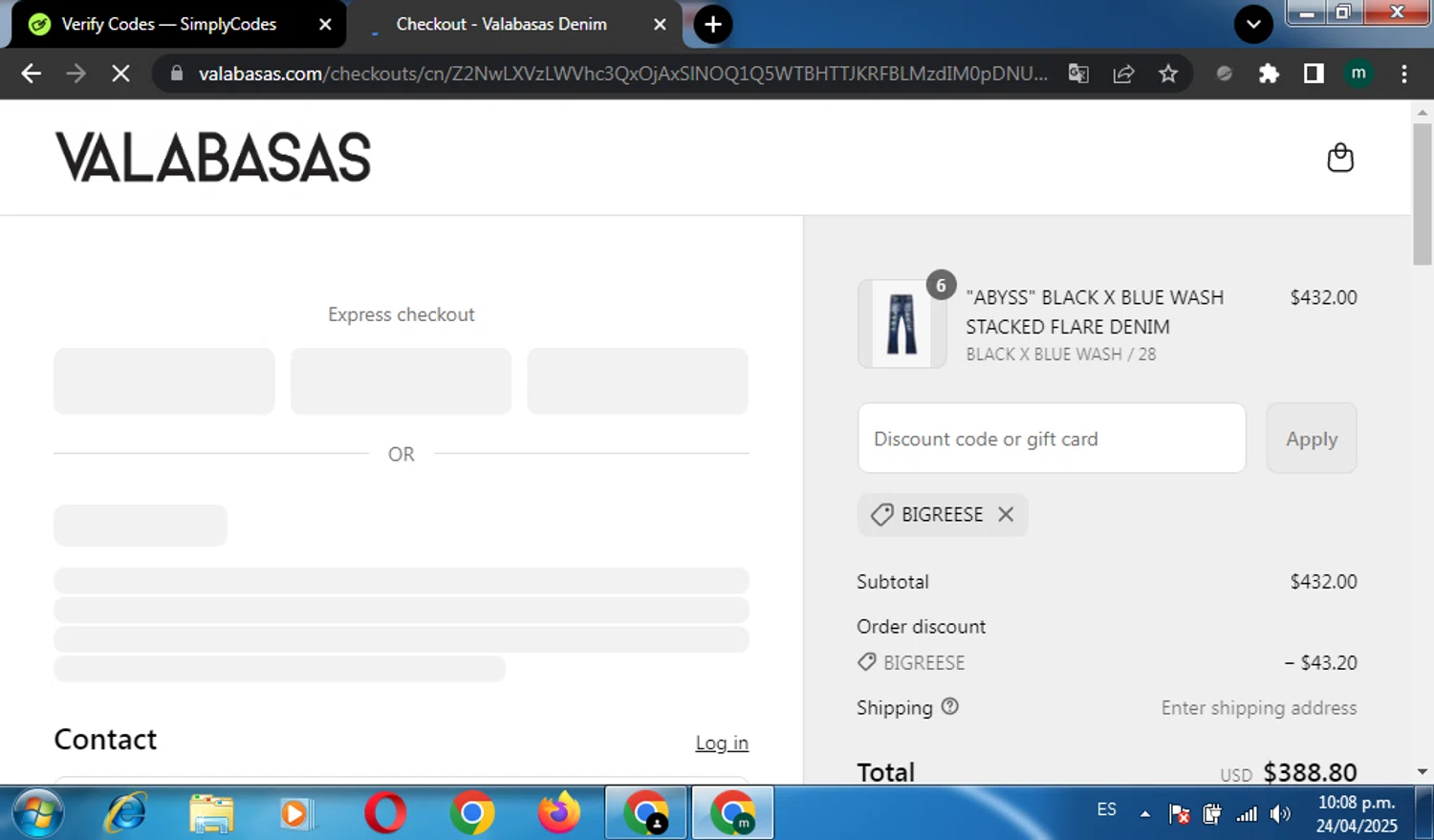Click the shipping help question mark
This screenshot has width=1434, height=840.
(949, 706)
